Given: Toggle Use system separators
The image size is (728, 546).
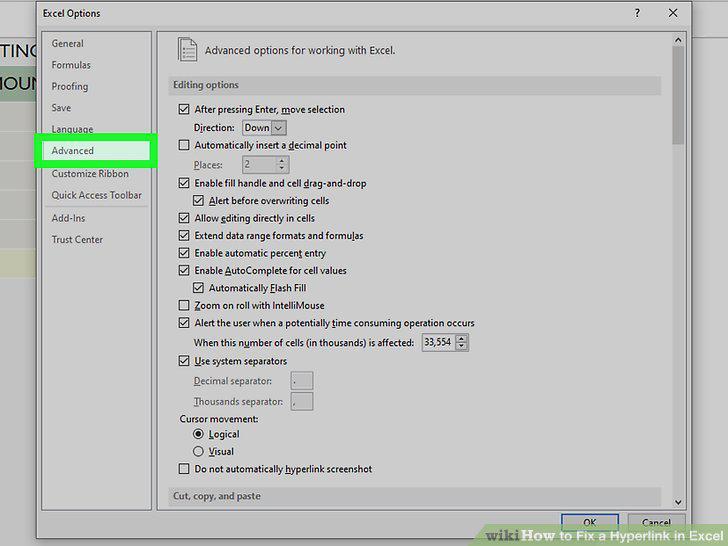Looking at the screenshot, I should pyautogui.click(x=184, y=361).
